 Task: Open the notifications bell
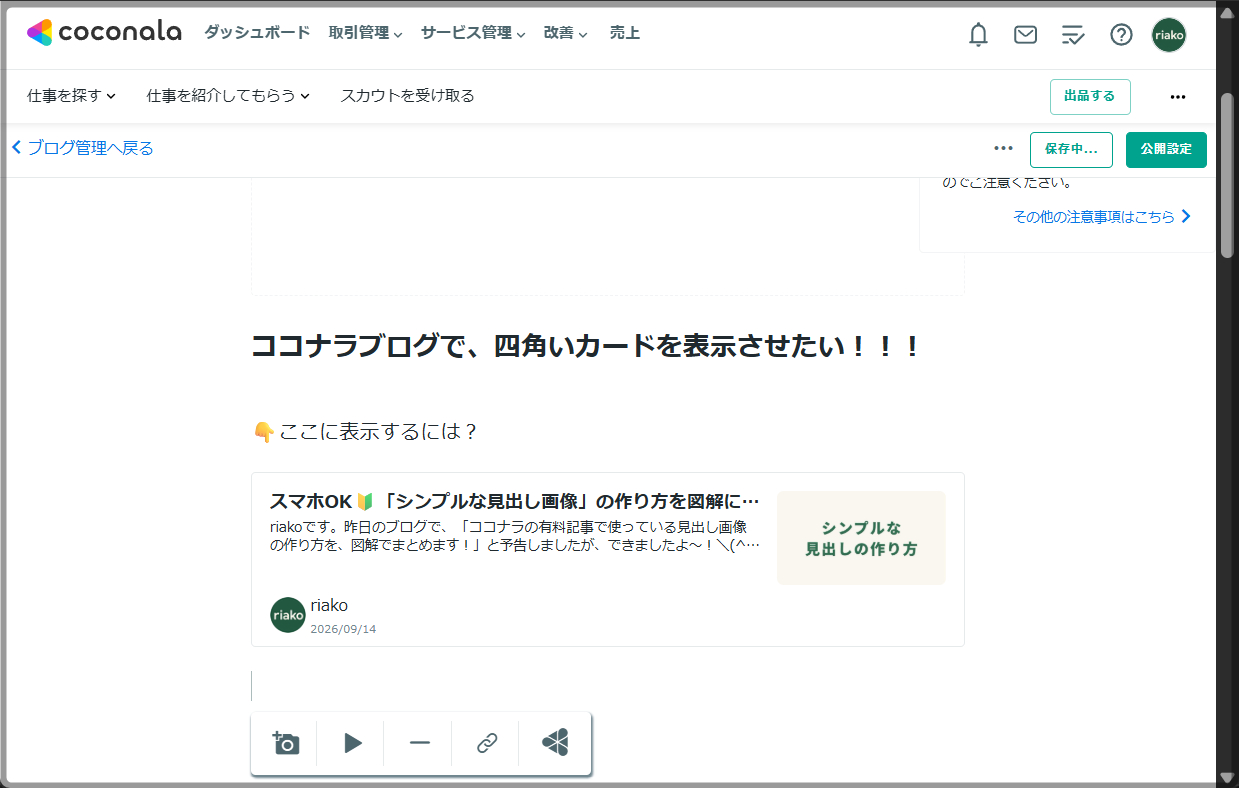click(978, 35)
